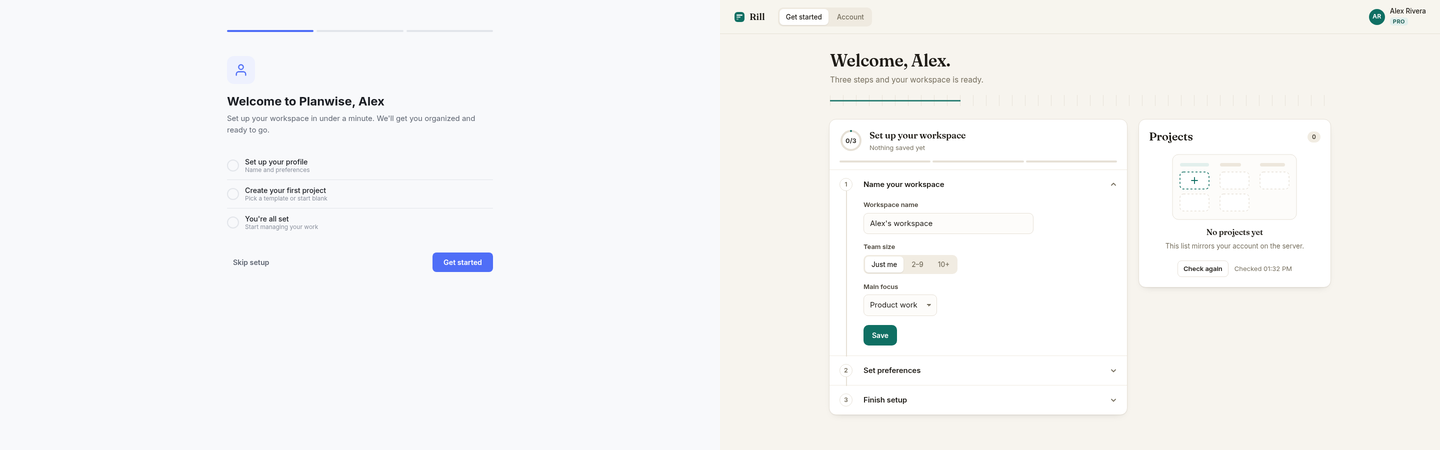The image size is (1440, 450).
Task: Click 'Pick a template or start blank' text
Action: [286, 198]
